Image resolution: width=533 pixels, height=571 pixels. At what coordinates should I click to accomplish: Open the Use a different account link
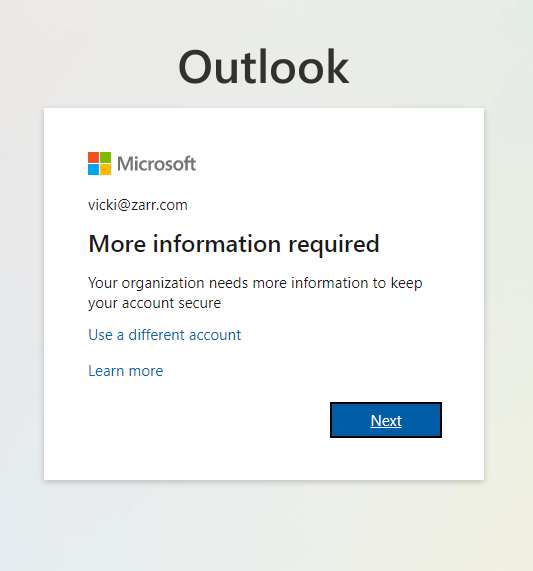pos(165,335)
